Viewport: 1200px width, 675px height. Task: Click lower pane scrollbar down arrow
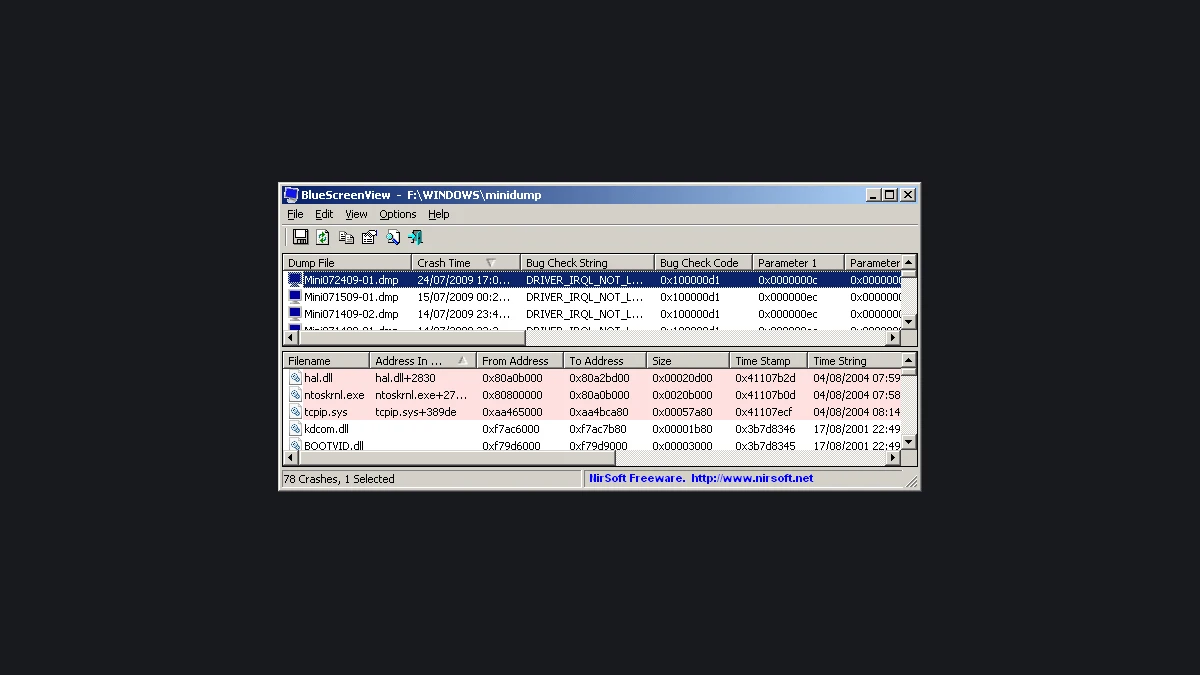[x=909, y=443]
